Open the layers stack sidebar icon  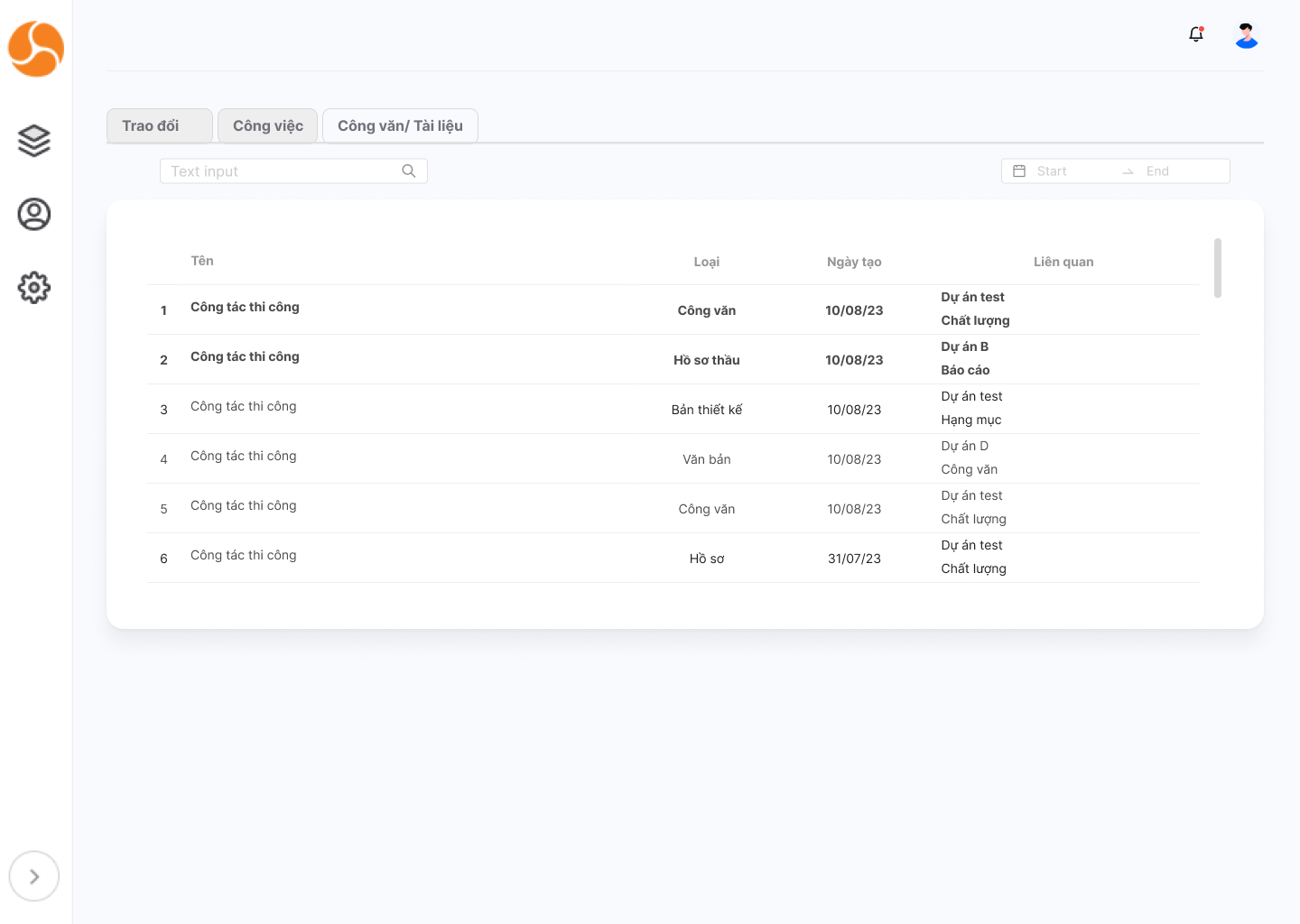coord(34,141)
